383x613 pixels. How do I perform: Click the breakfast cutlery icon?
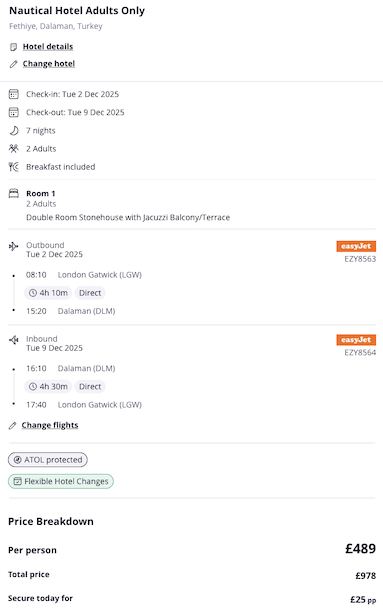pos(14,167)
